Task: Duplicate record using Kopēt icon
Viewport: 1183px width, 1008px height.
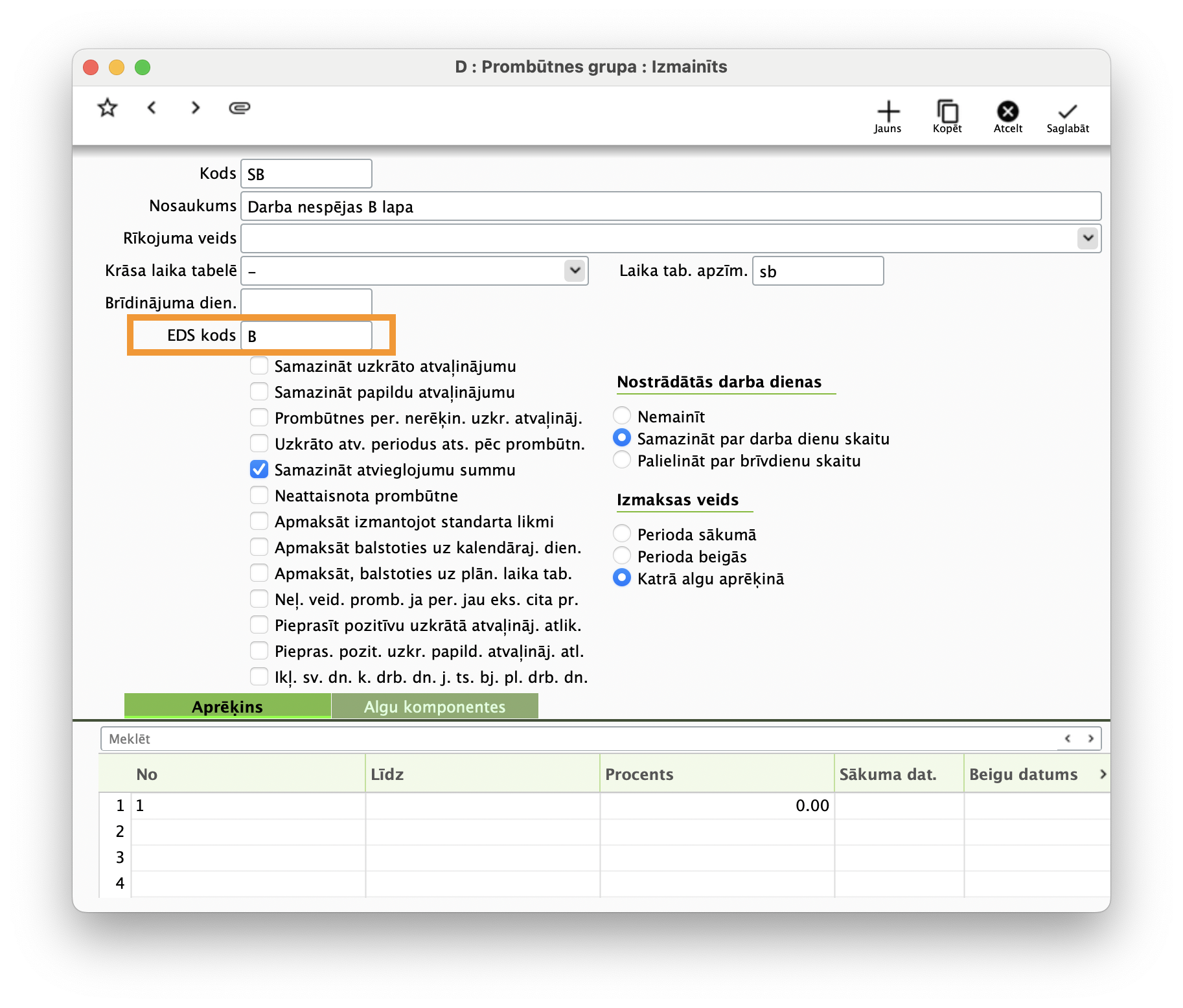Action: [x=947, y=116]
